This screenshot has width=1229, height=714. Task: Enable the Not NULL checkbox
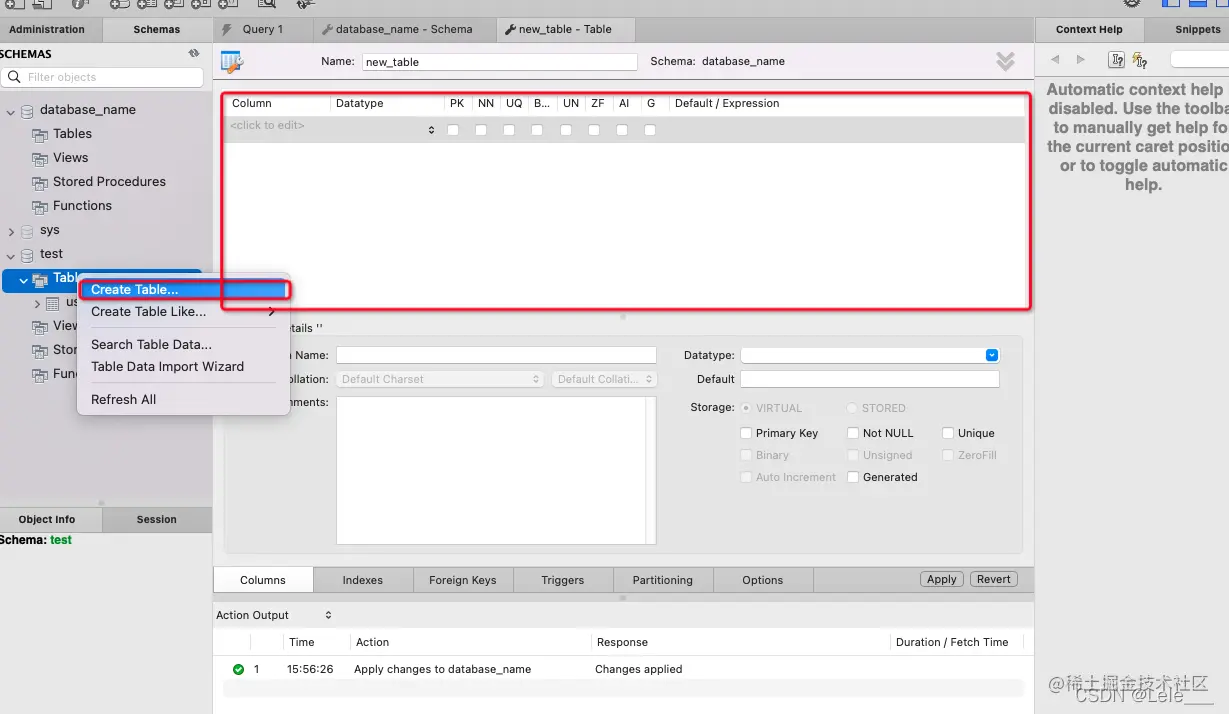coord(853,433)
